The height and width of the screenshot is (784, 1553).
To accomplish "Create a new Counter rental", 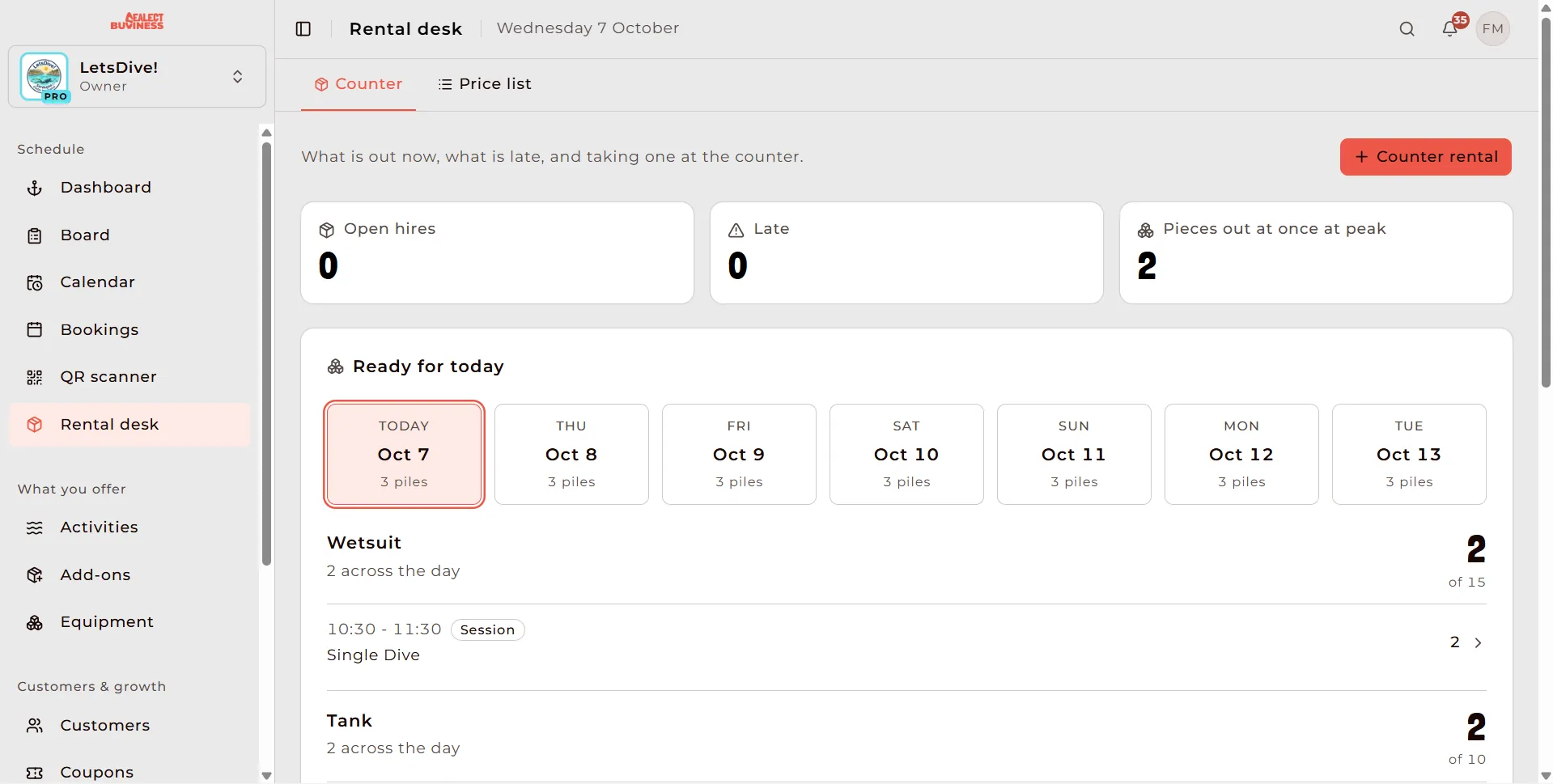I will pyautogui.click(x=1426, y=157).
